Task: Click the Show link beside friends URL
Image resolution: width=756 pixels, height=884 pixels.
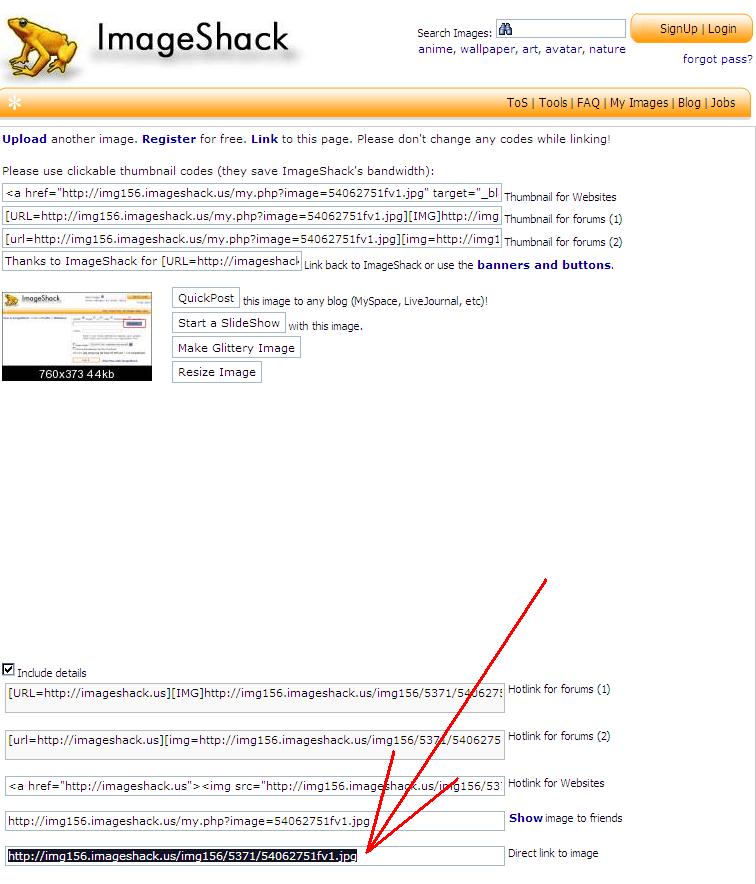Action: click(525, 818)
